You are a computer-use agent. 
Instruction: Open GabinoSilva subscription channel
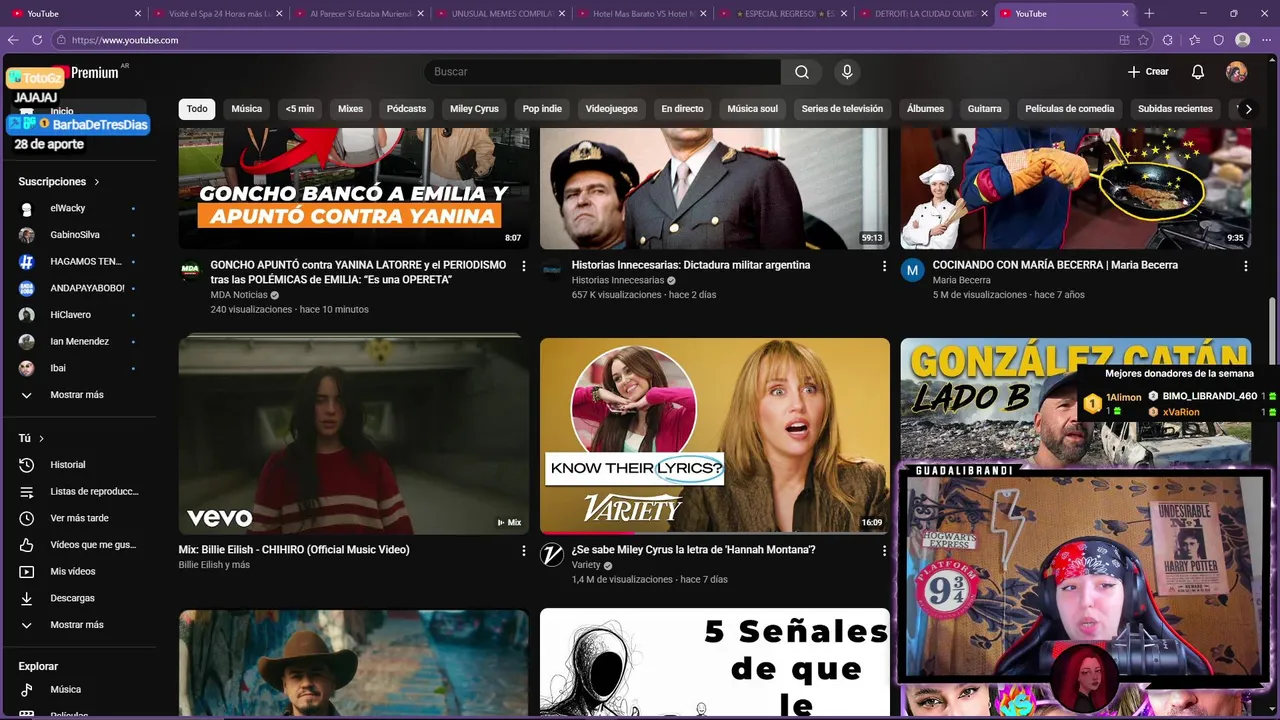(78, 235)
